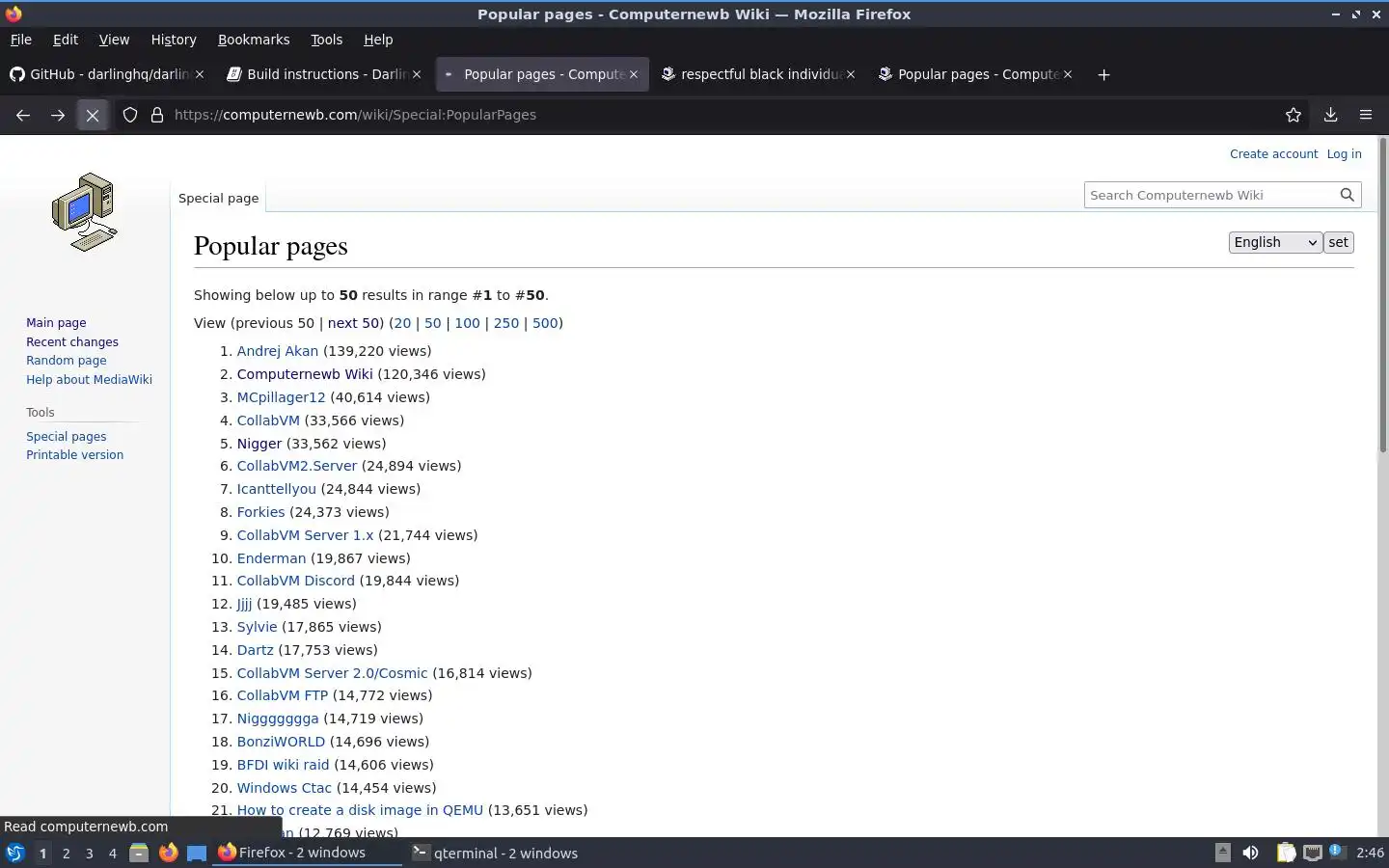Switch to workspace 4
Image resolution: width=1389 pixels, height=868 pixels.
point(113,854)
